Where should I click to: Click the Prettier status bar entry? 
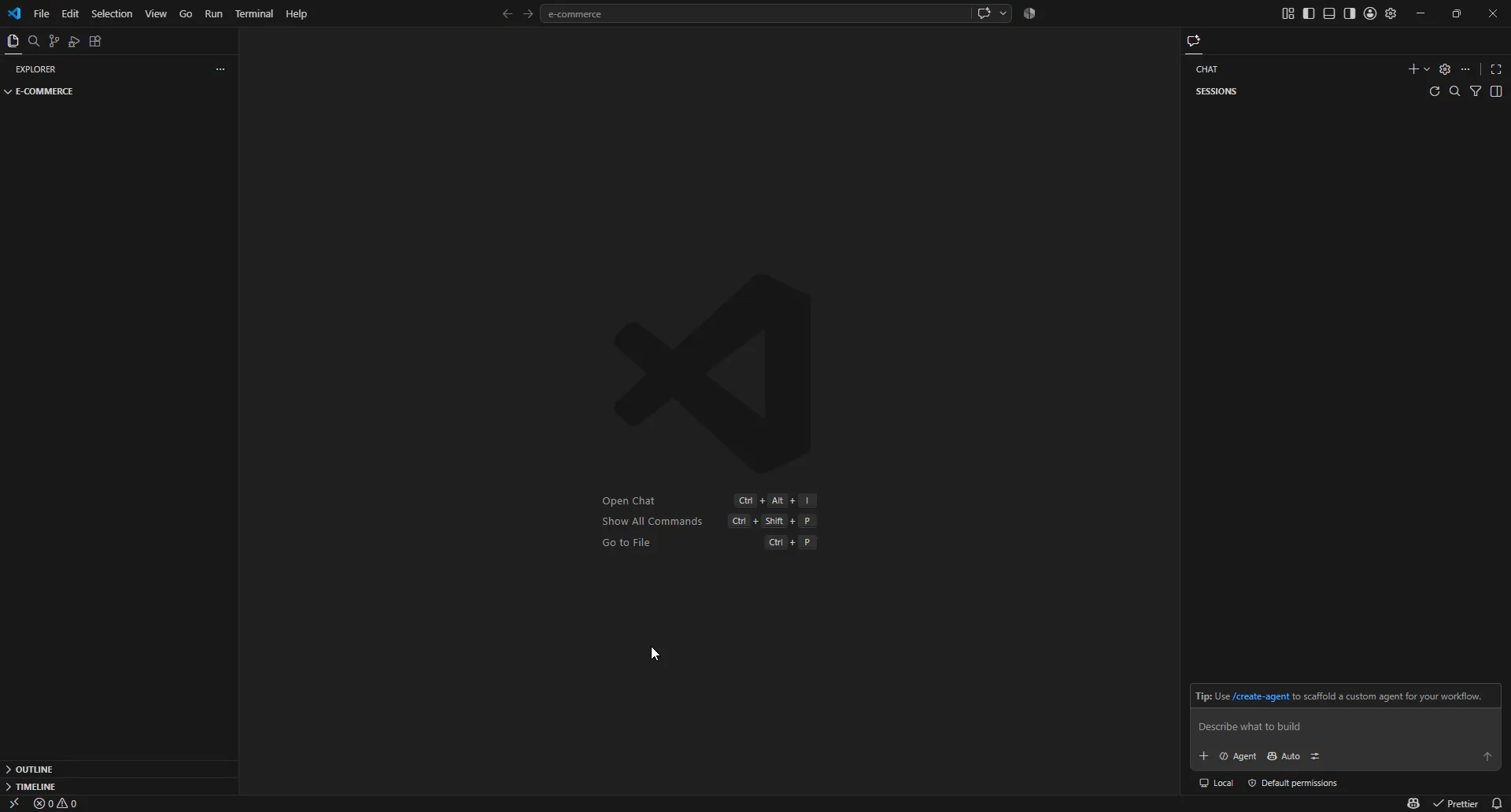click(1456, 803)
